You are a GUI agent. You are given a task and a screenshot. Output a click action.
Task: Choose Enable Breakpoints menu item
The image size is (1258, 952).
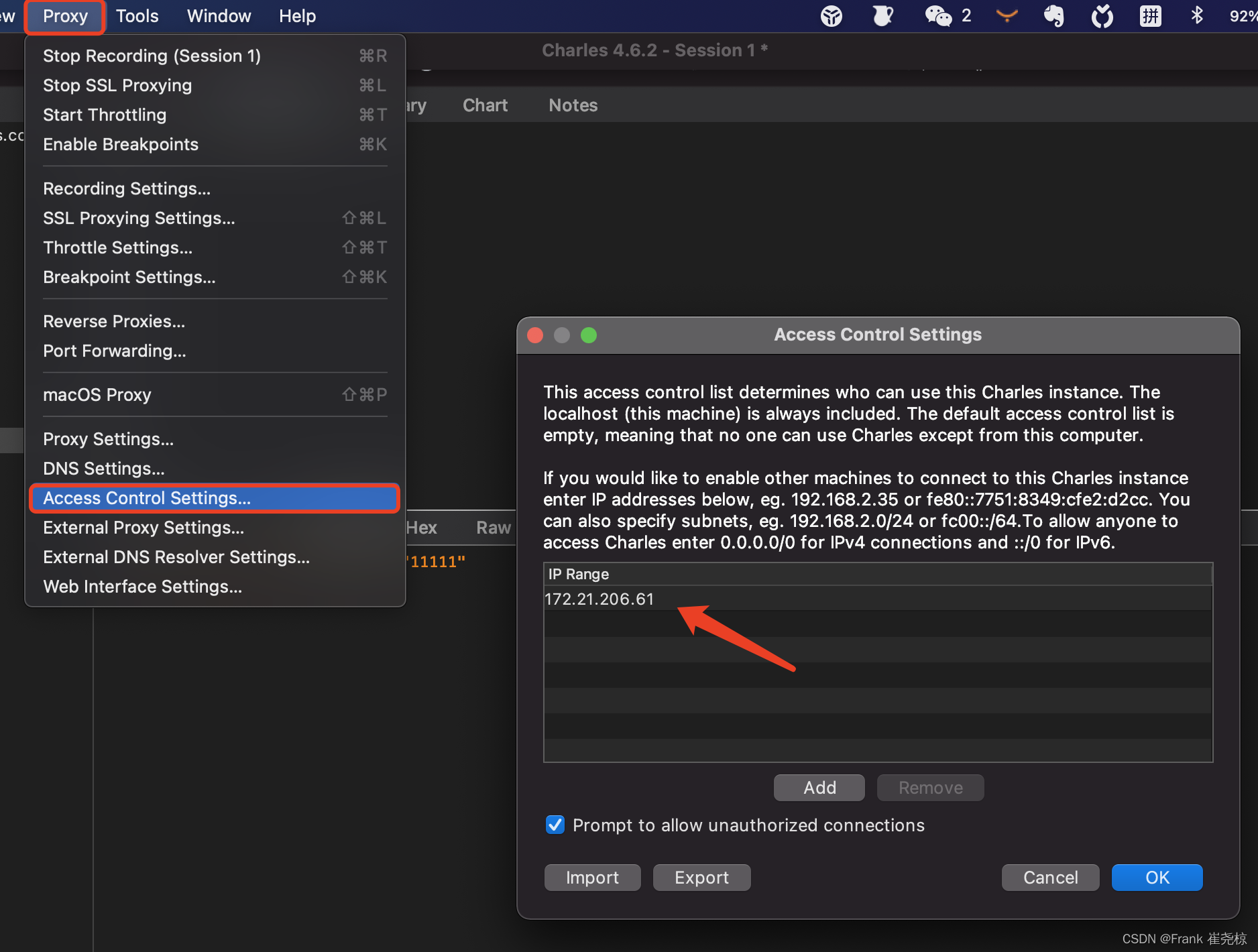point(215,144)
